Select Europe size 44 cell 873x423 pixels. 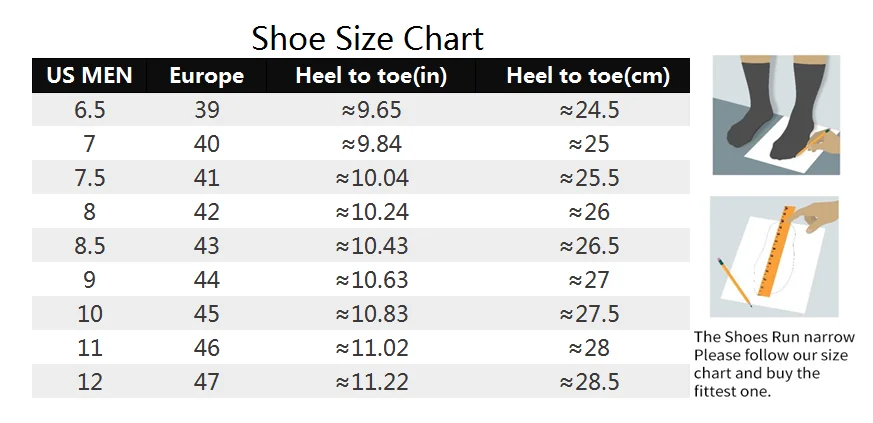tap(207, 280)
